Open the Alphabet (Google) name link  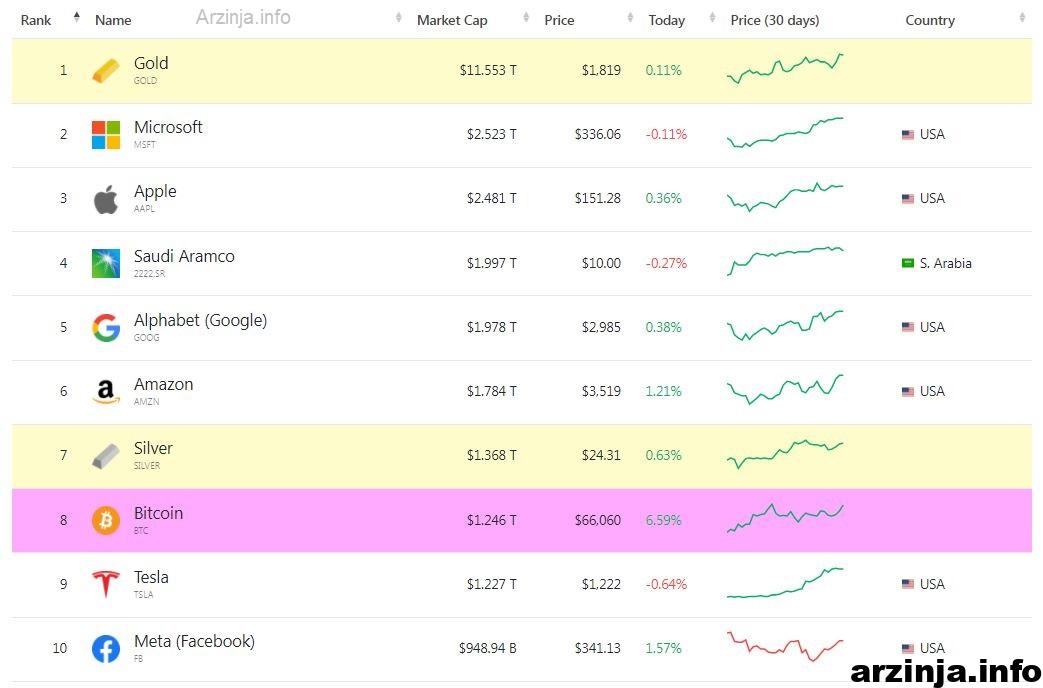pos(200,321)
